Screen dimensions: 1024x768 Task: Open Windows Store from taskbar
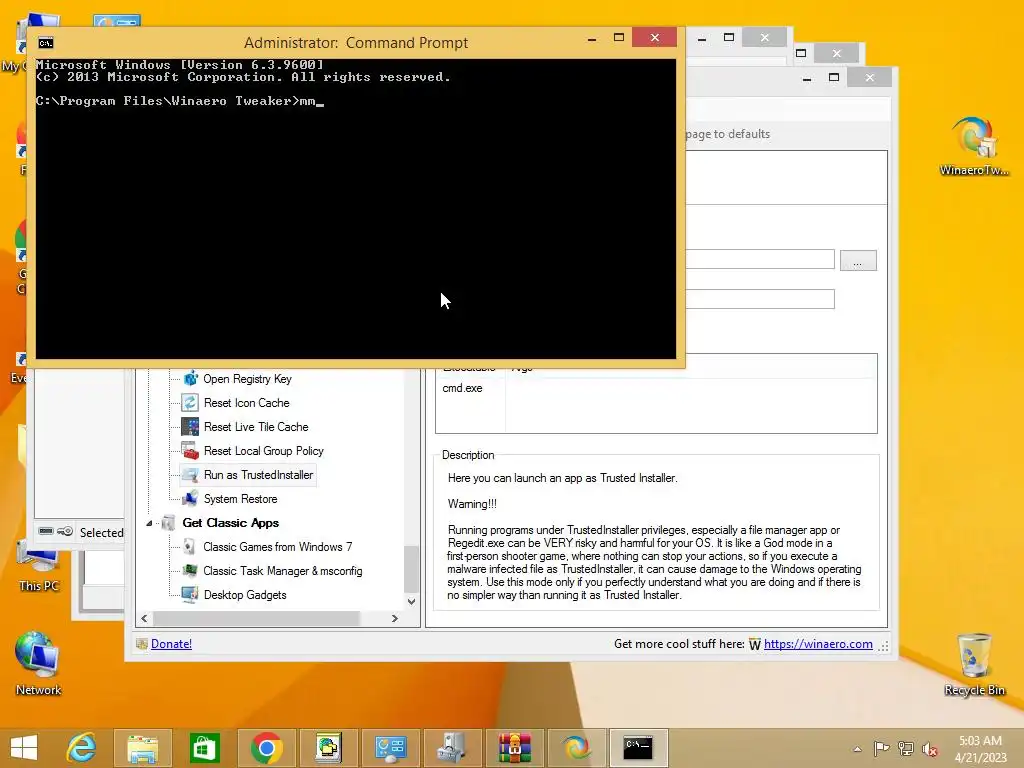click(204, 748)
